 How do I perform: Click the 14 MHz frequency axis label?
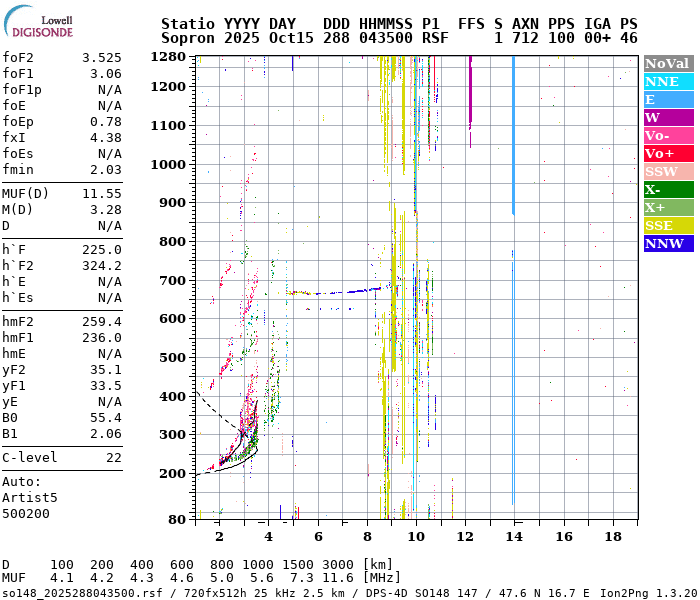coord(514,537)
